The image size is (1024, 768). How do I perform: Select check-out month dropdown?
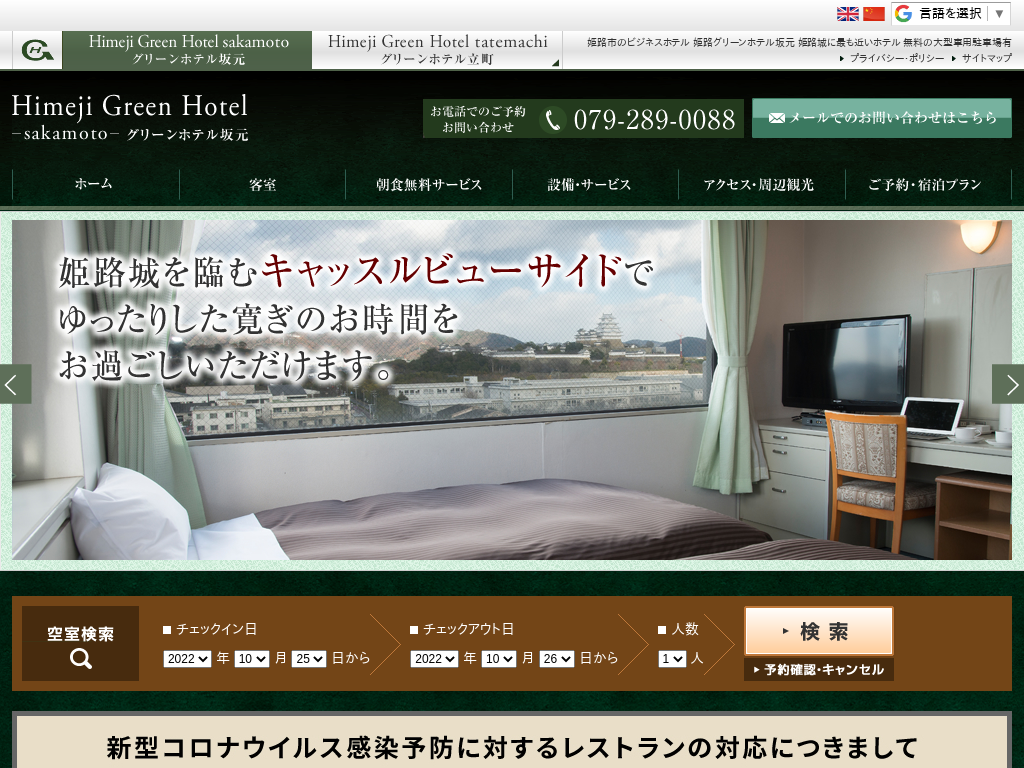[x=499, y=659]
